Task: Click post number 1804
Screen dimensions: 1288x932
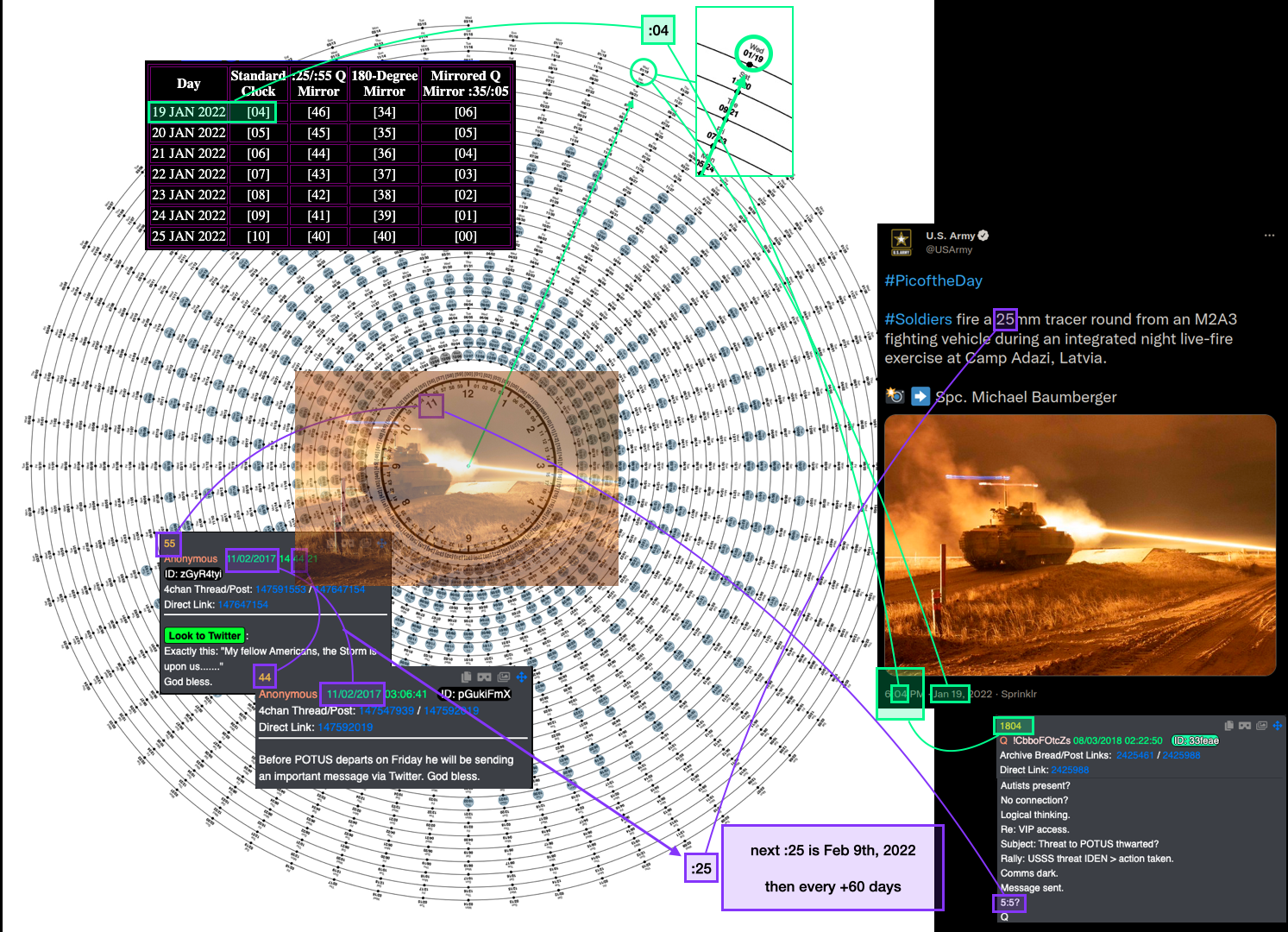Action: pos(1011,726)
